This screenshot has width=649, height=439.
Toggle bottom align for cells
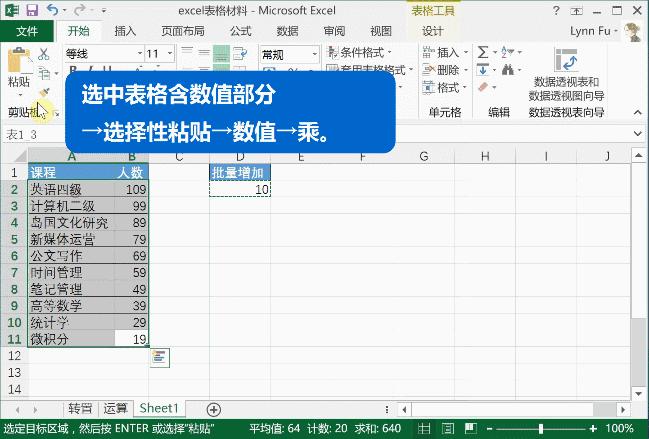click(x=221, y=53)
